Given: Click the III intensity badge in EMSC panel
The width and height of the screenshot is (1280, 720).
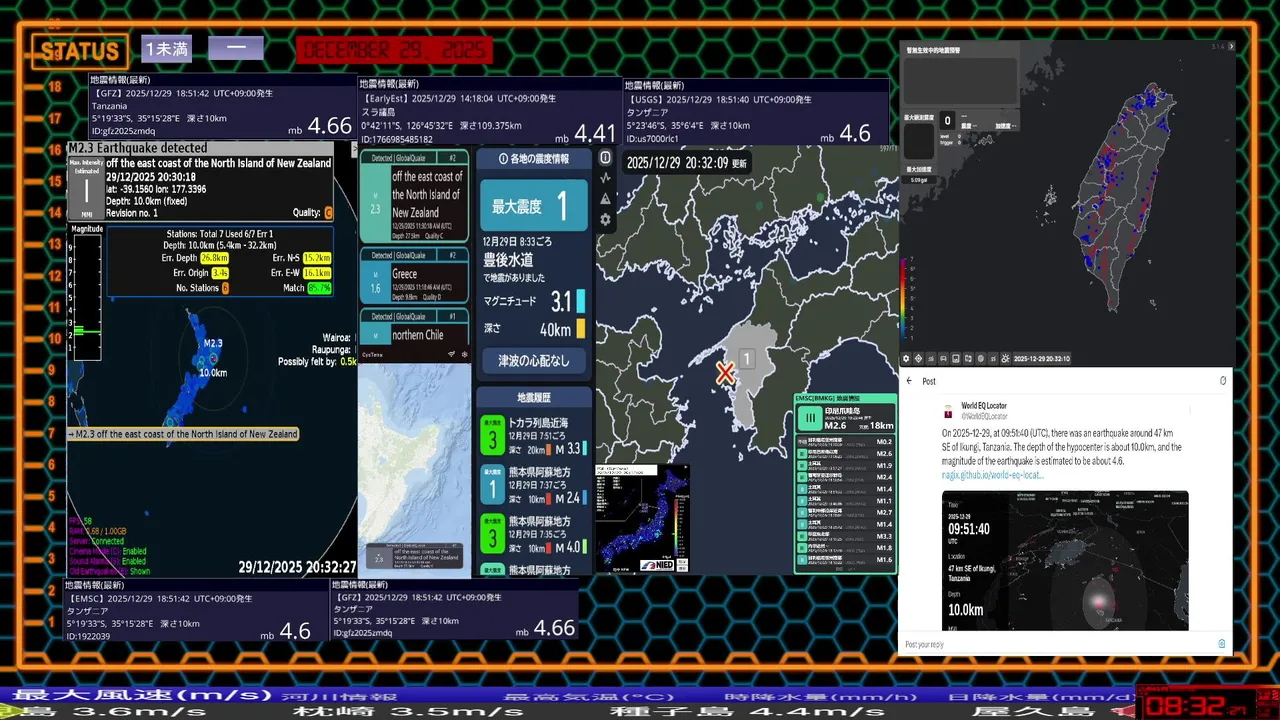Looking at the screenshot, I should tap(808, 418).
